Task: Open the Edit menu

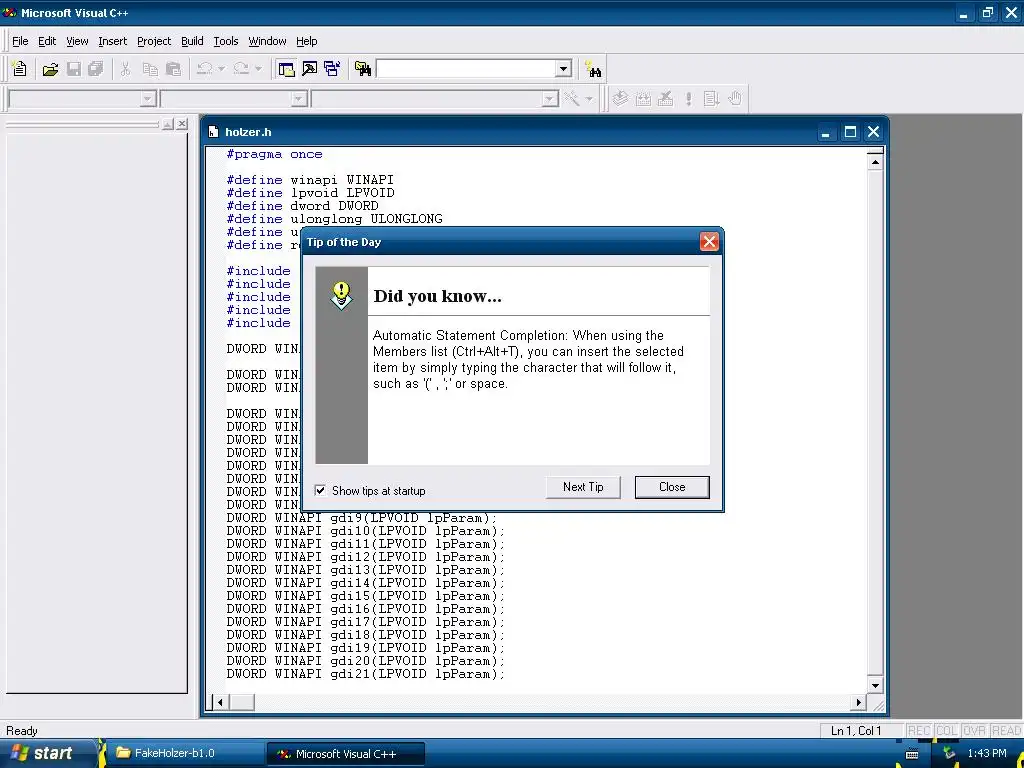Action: click(x=47, y=41)
